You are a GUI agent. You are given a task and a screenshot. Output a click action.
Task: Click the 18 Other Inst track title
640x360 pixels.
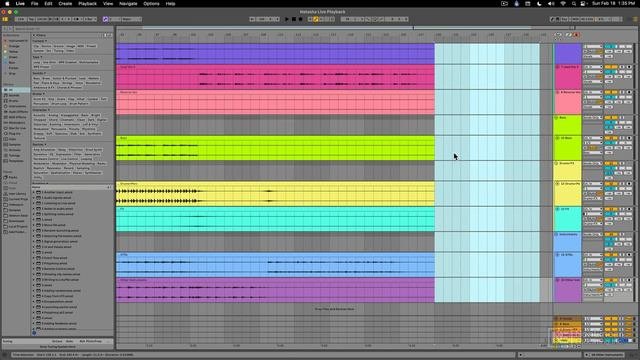(x=570, y=280)
